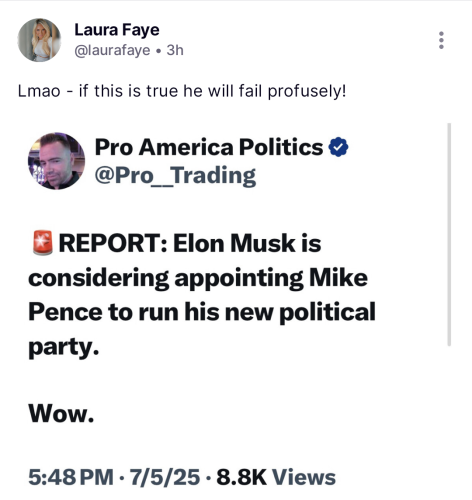The image size is (472, 500).
Task: Click the 5:48 PM time stamp
Action: coord(71,477)
